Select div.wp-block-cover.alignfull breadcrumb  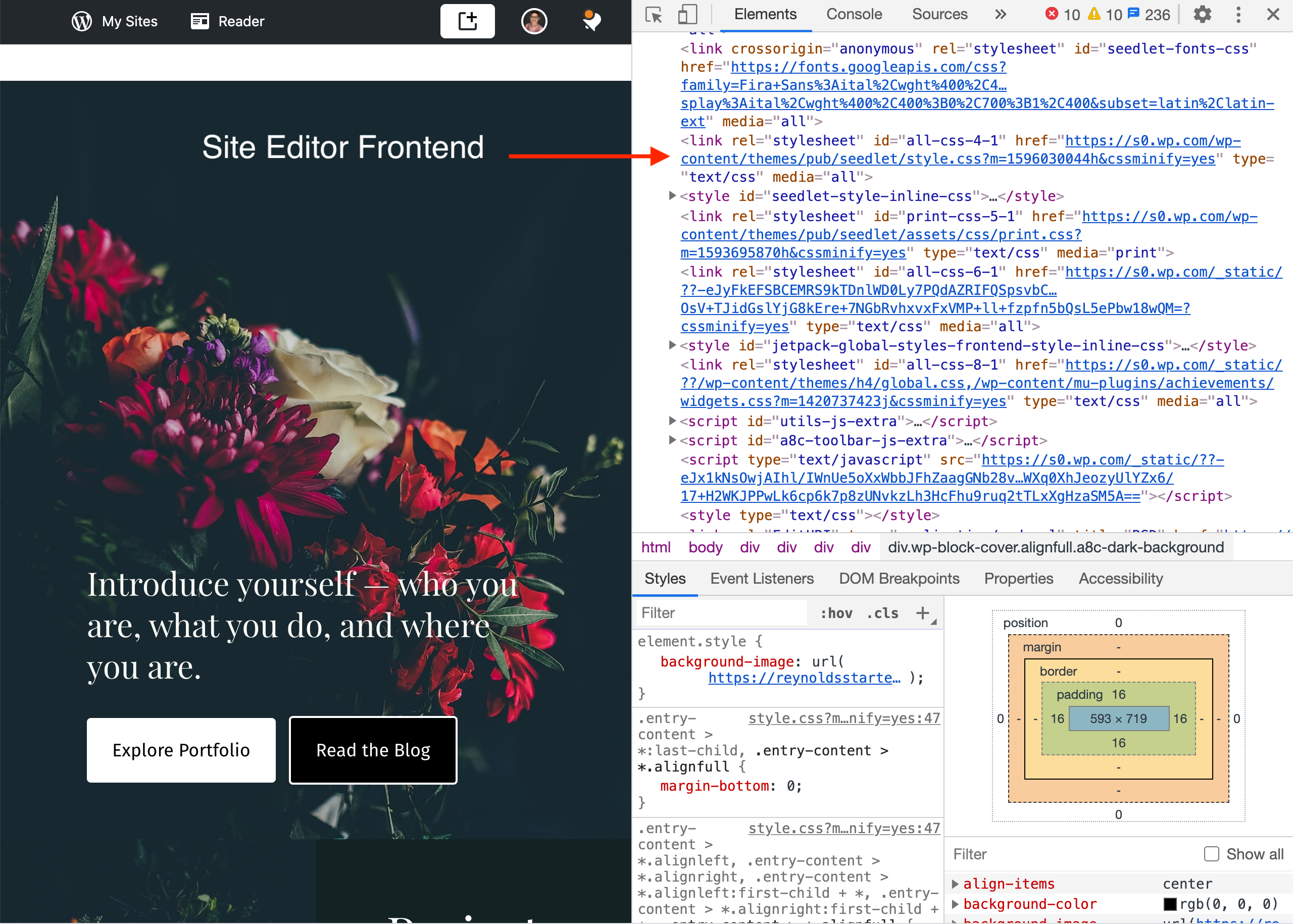pyautogui.click(x=1056, y=547)
